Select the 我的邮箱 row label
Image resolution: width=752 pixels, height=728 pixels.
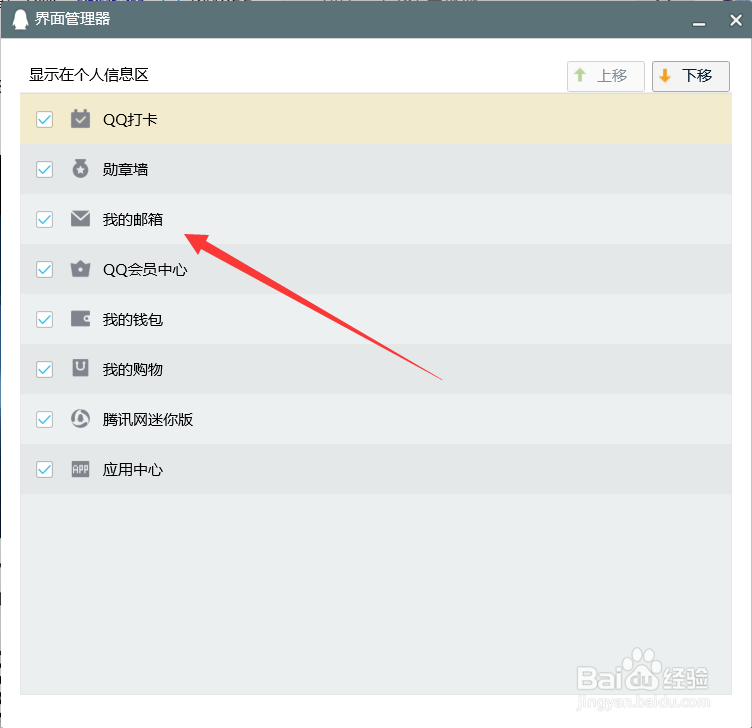click(133, 219)
